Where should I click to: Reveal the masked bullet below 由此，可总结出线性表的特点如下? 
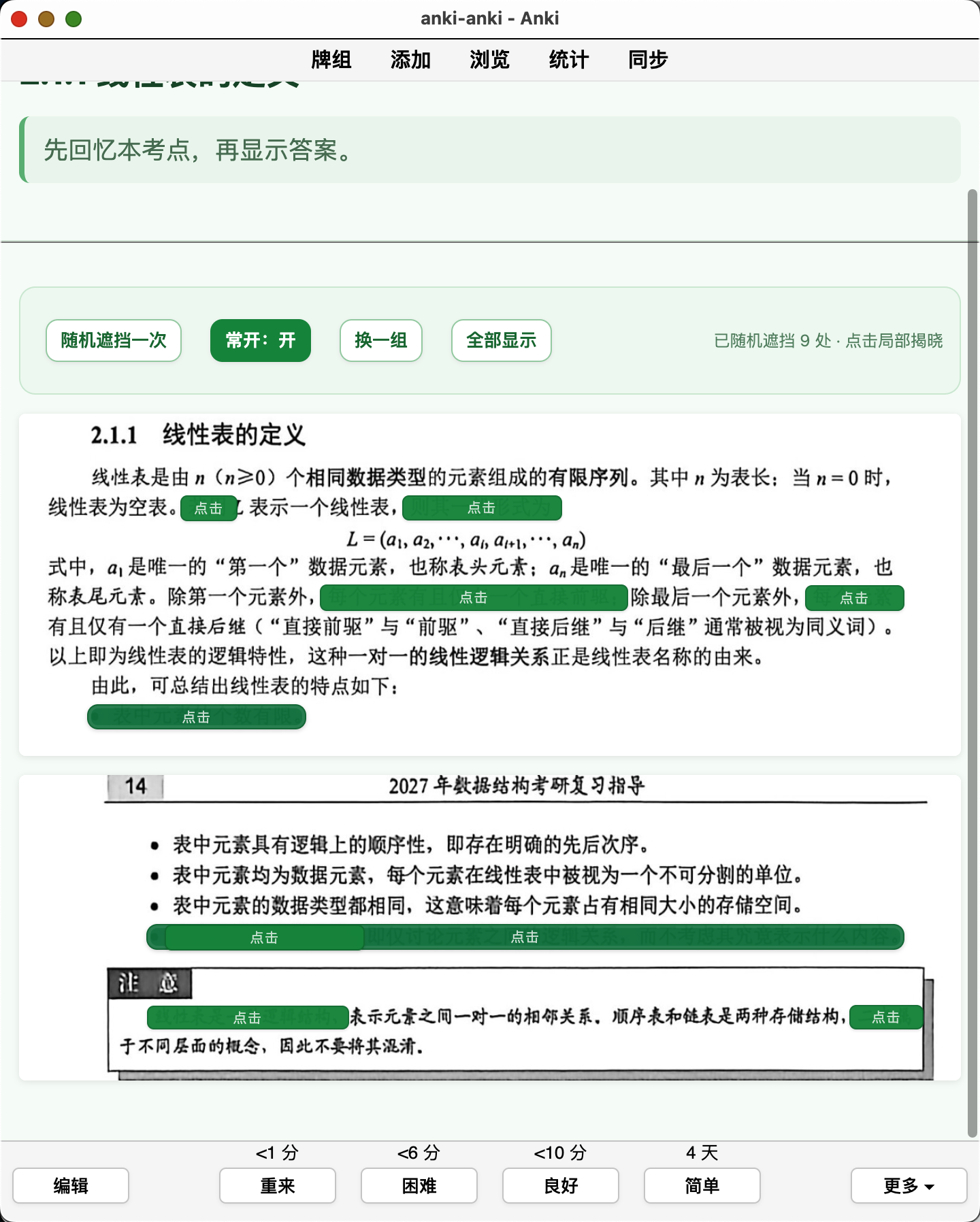tap(196, 717)
